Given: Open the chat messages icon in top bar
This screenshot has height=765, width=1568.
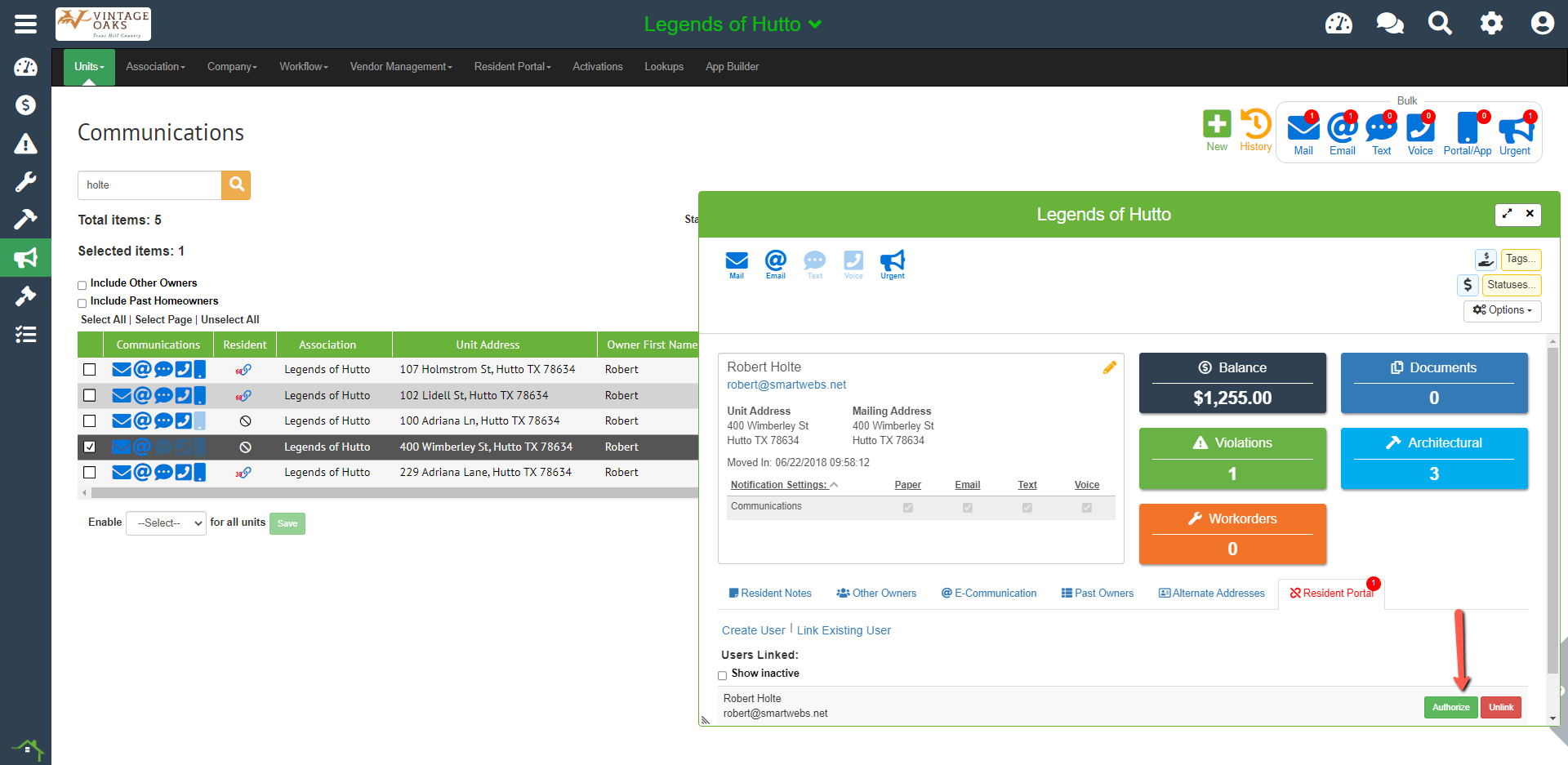Looking at the screenshot, I should 1389,24.
